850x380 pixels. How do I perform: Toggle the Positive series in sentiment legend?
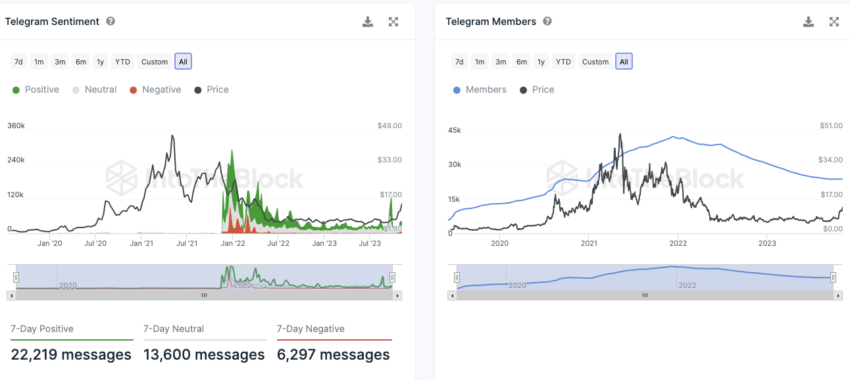[35, 90]
